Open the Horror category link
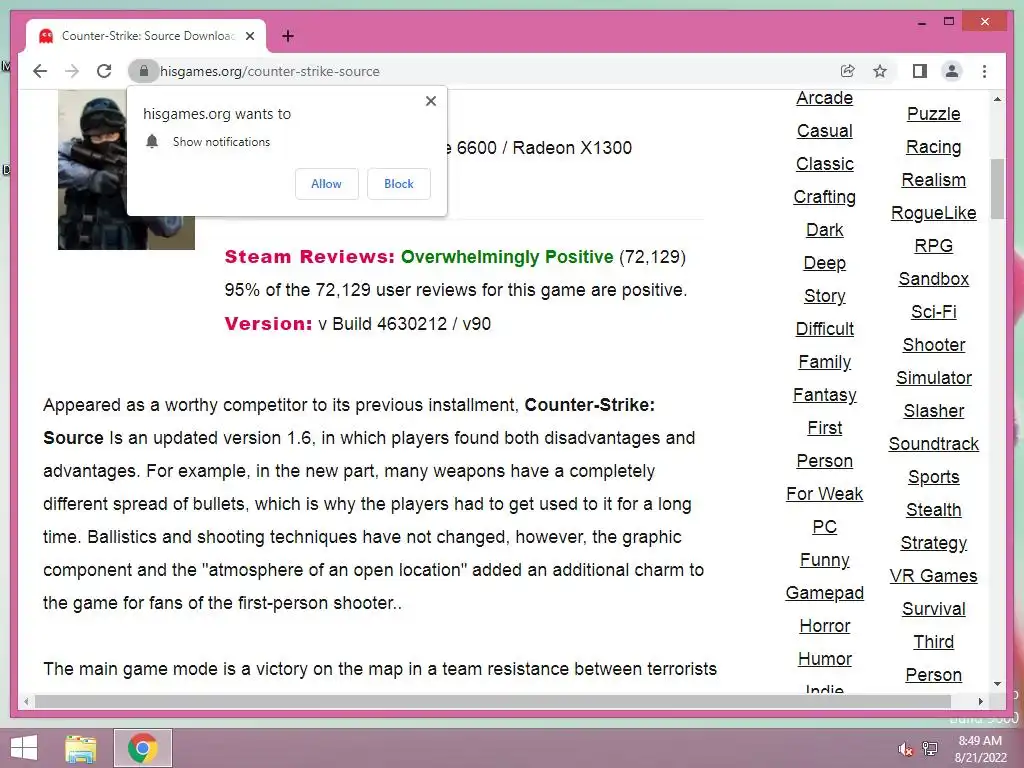 [x=824, y=626]
